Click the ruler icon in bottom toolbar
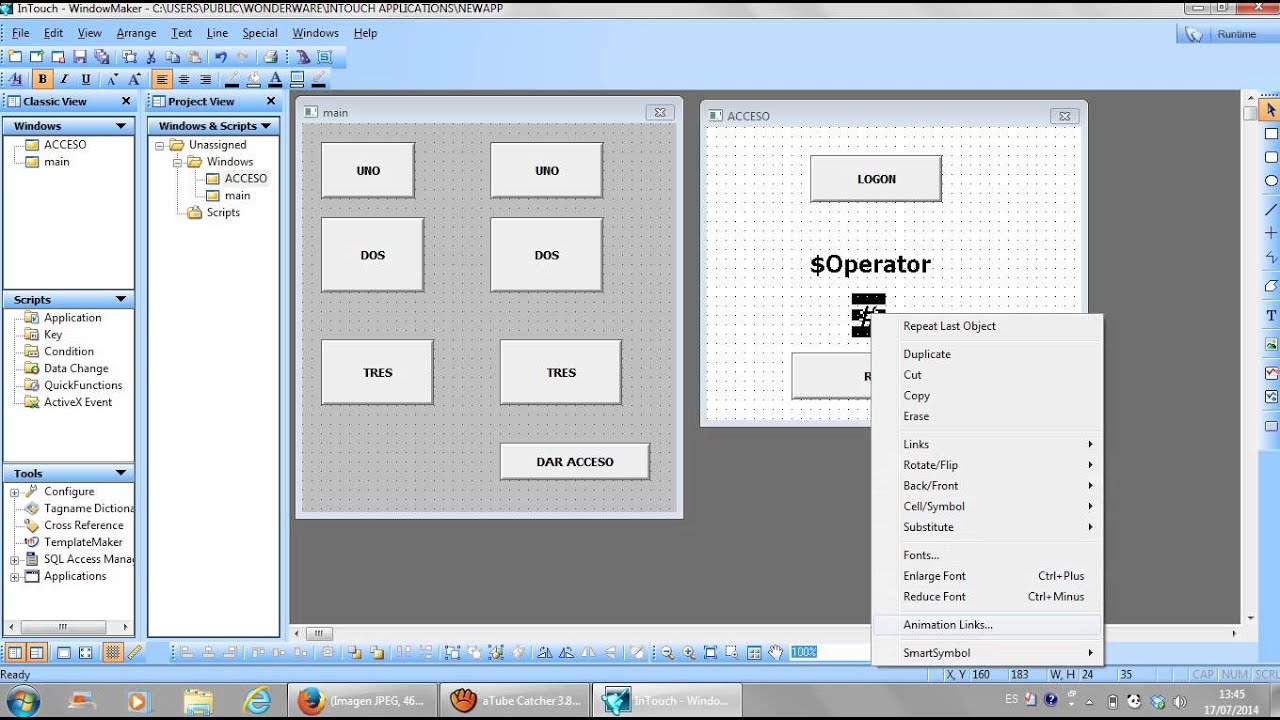Viewport: 1280px width, 720px height. (x=135, y=652)
